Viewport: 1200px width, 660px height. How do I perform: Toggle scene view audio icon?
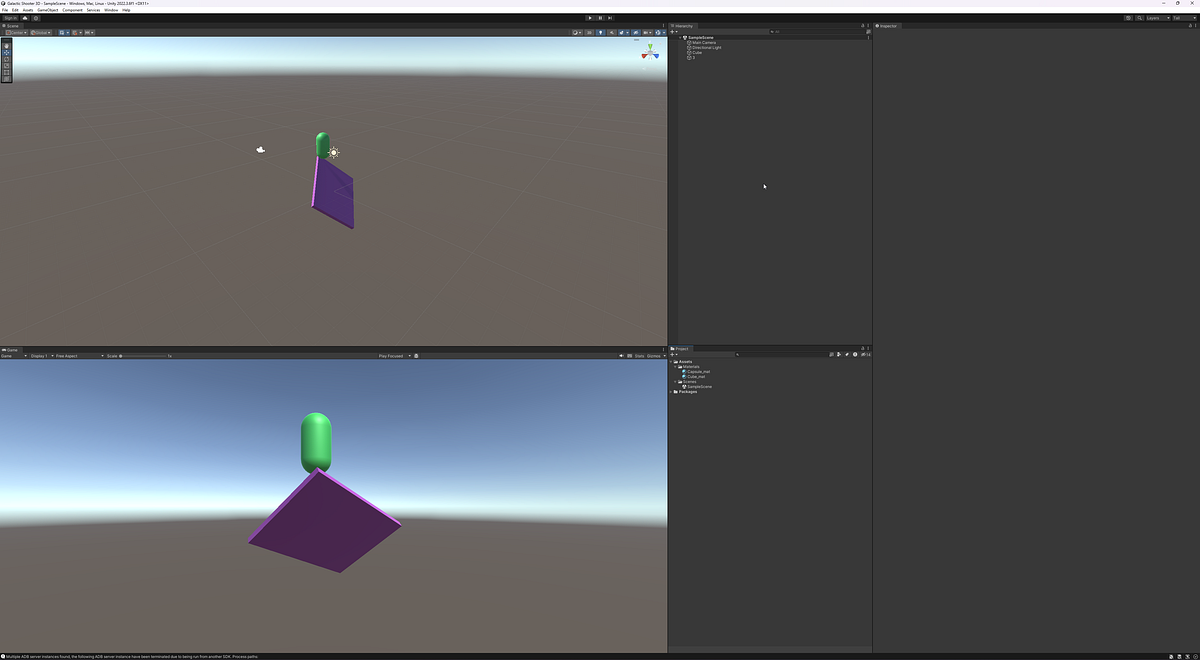[x=612, y=33]
